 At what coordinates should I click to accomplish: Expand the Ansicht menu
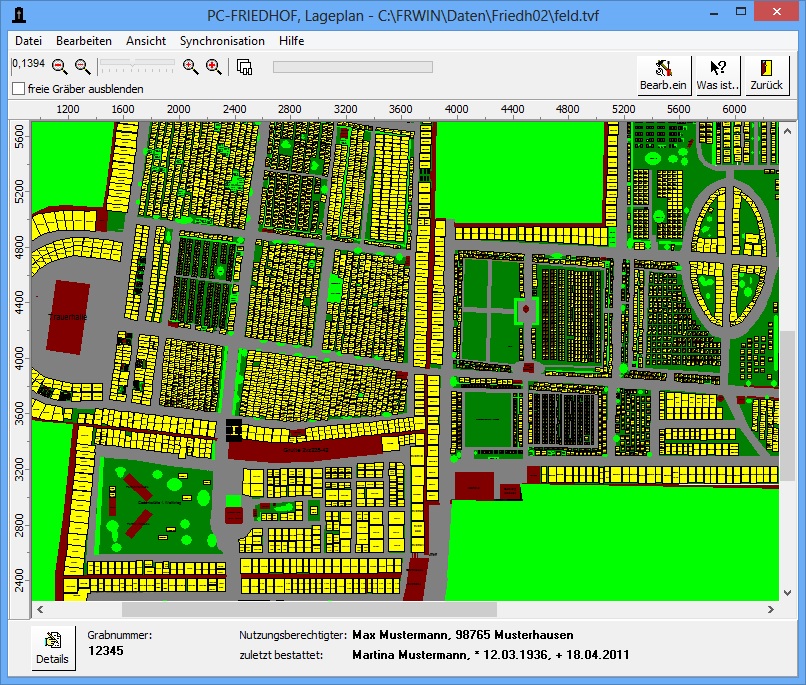tap(146, 41)
